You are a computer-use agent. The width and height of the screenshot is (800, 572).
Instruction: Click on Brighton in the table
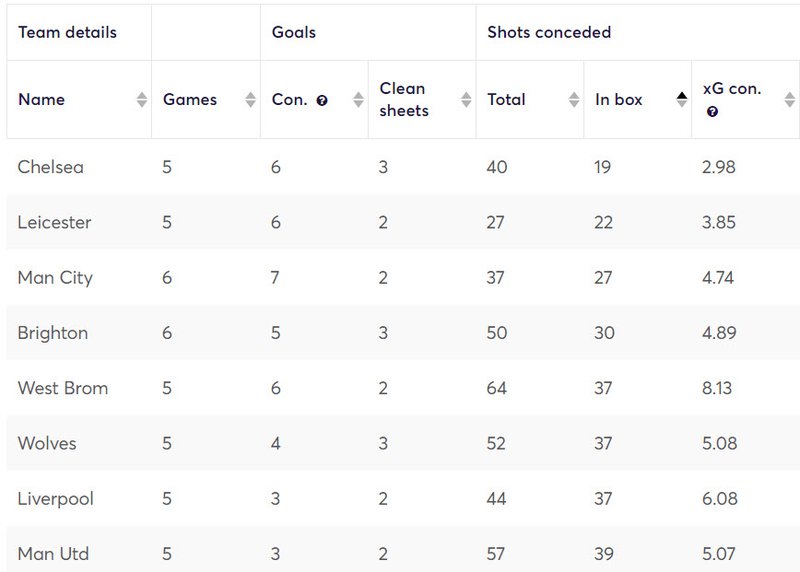[x=53, y=333]
